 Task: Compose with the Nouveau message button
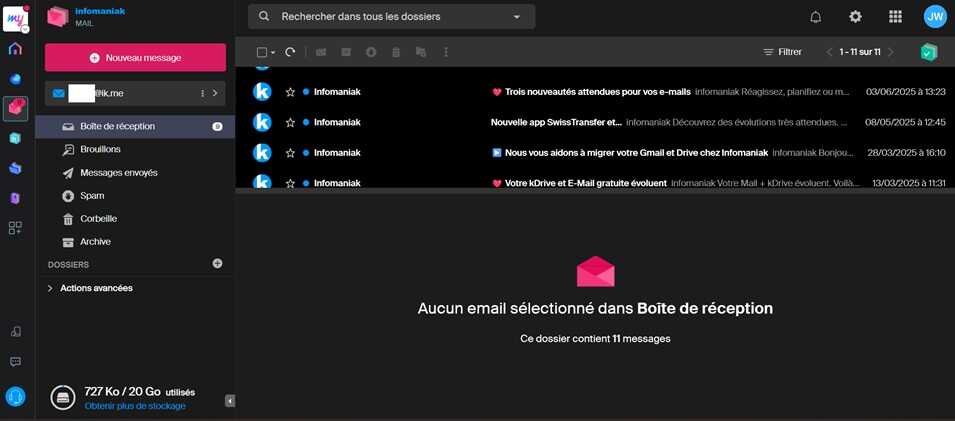(135, 58)
